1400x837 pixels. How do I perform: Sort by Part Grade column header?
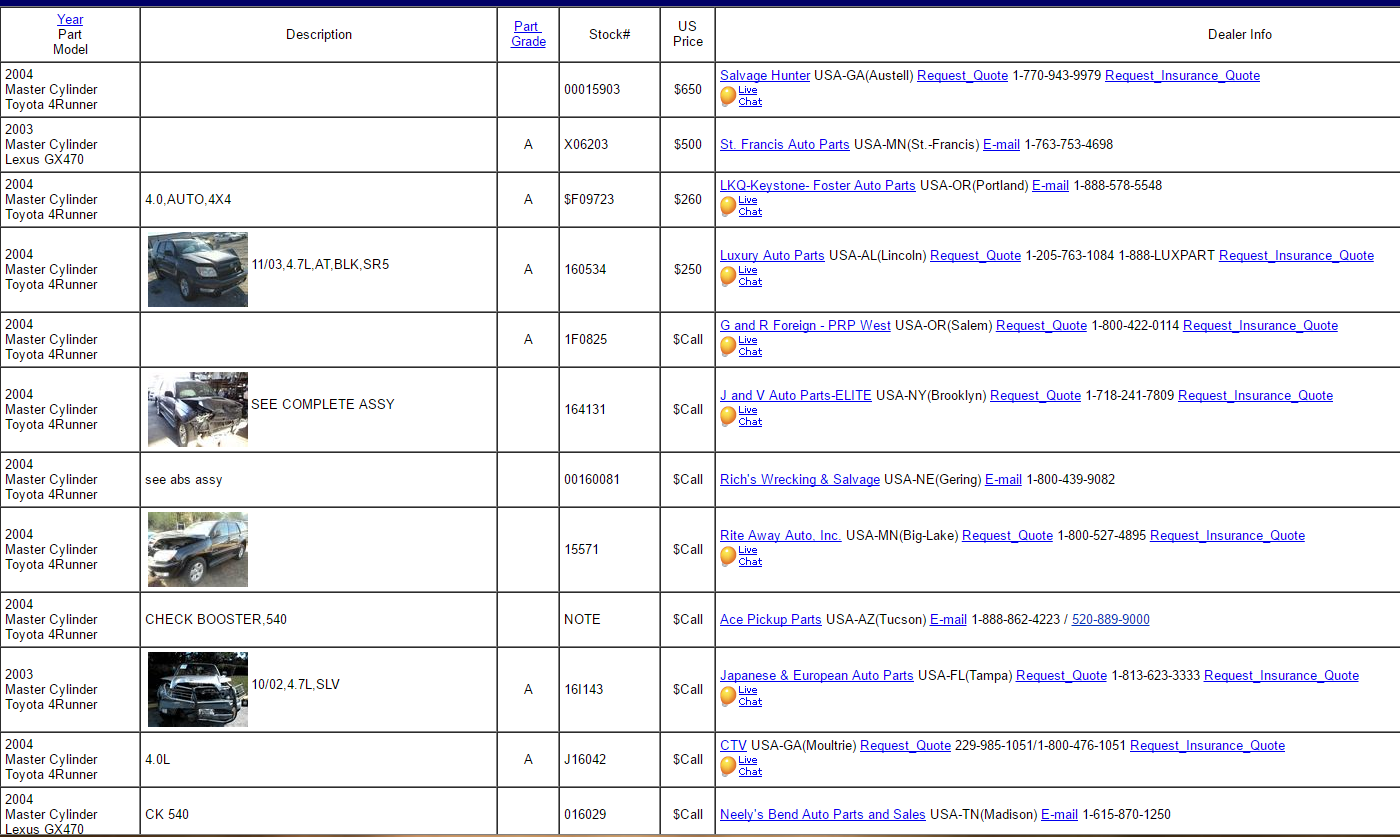pos(528,34)
